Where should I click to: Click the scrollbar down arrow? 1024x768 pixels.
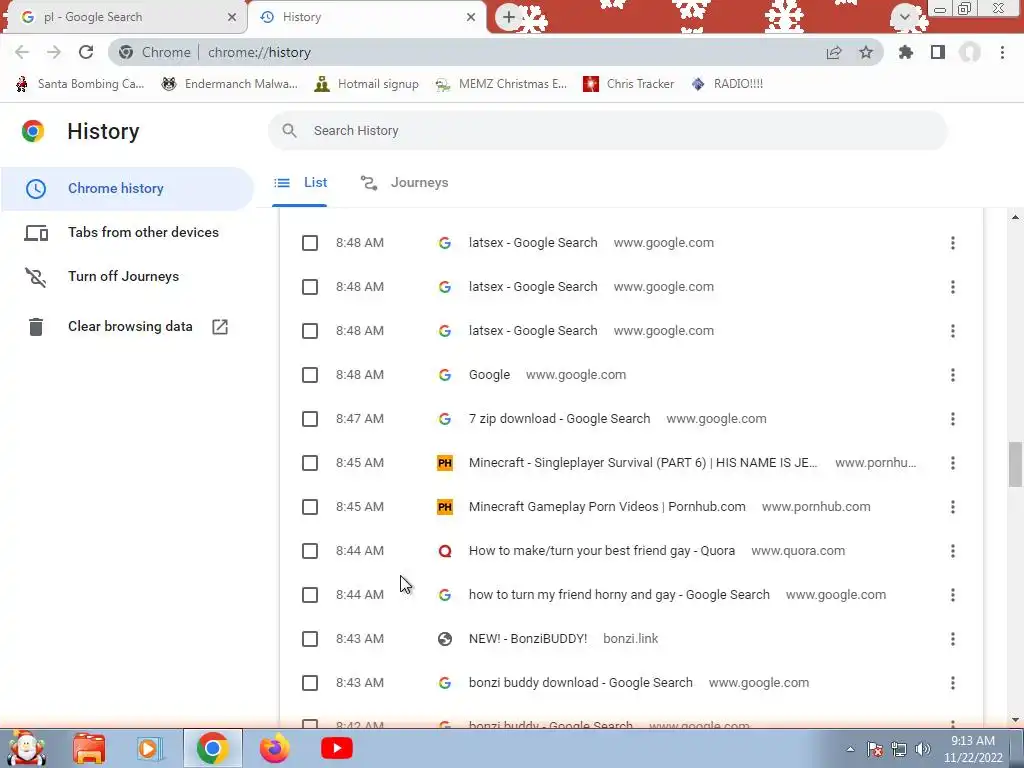[1015, 720]
